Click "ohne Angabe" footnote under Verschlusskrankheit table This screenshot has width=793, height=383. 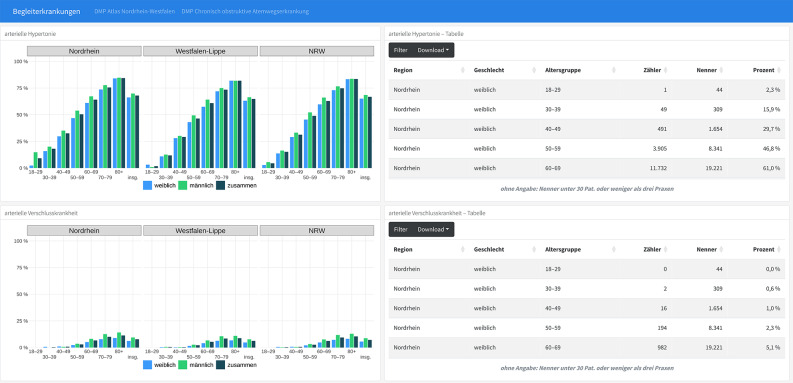(x=587, y=368)
